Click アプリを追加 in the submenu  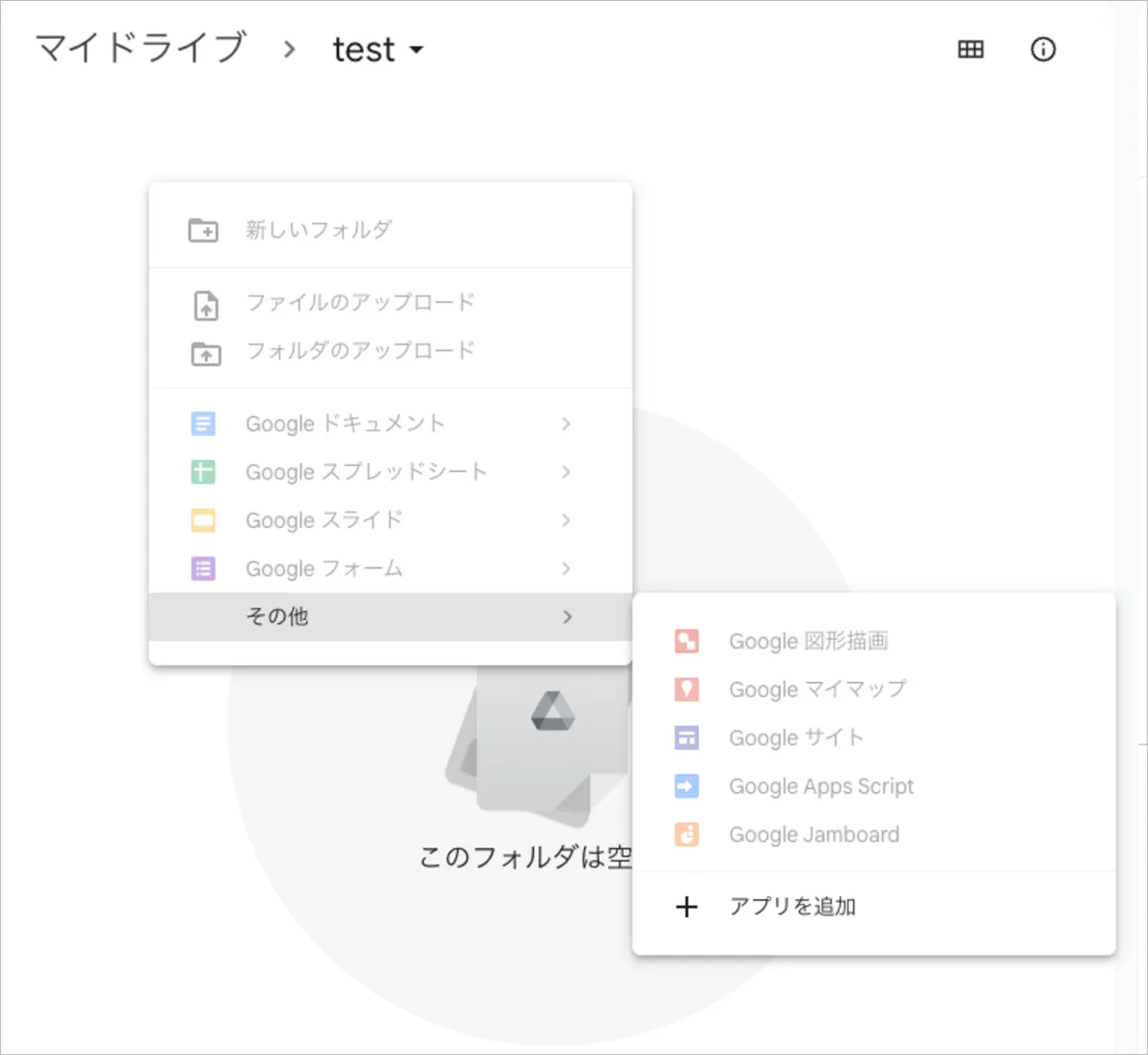click(792, 907)
